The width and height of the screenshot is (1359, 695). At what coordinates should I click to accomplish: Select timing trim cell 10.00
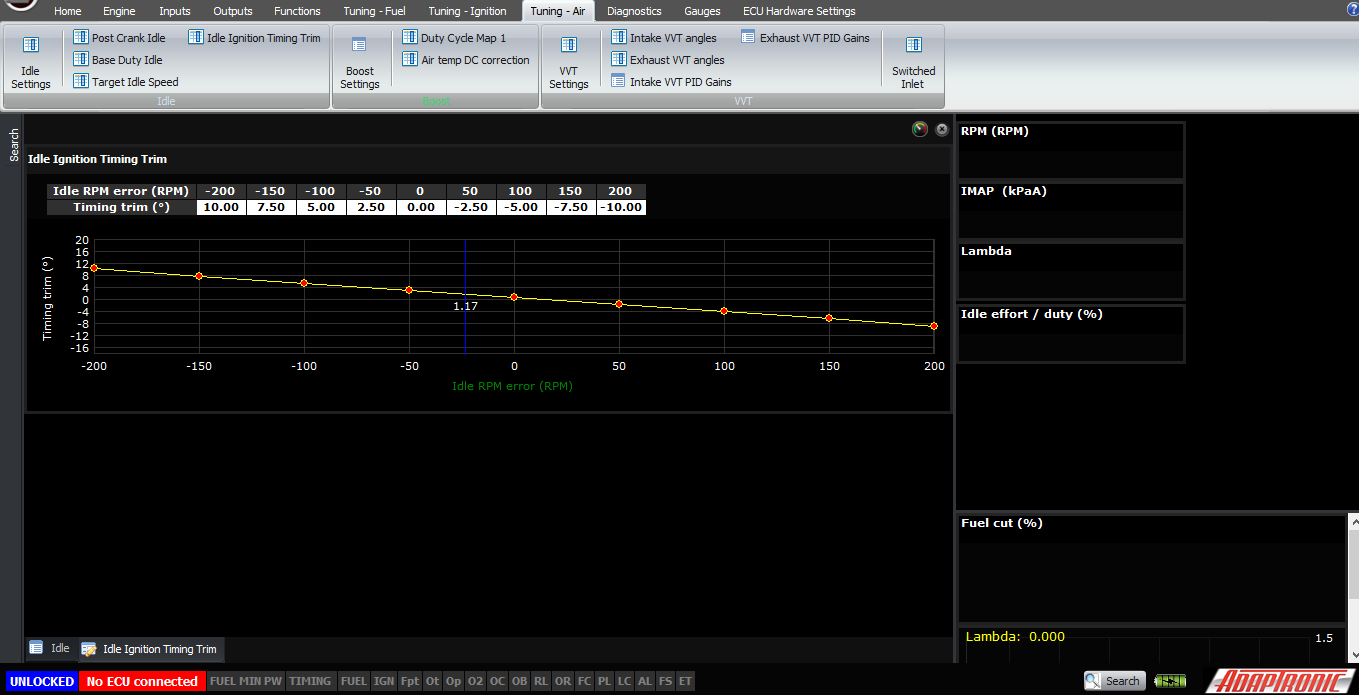coord(221,207)
